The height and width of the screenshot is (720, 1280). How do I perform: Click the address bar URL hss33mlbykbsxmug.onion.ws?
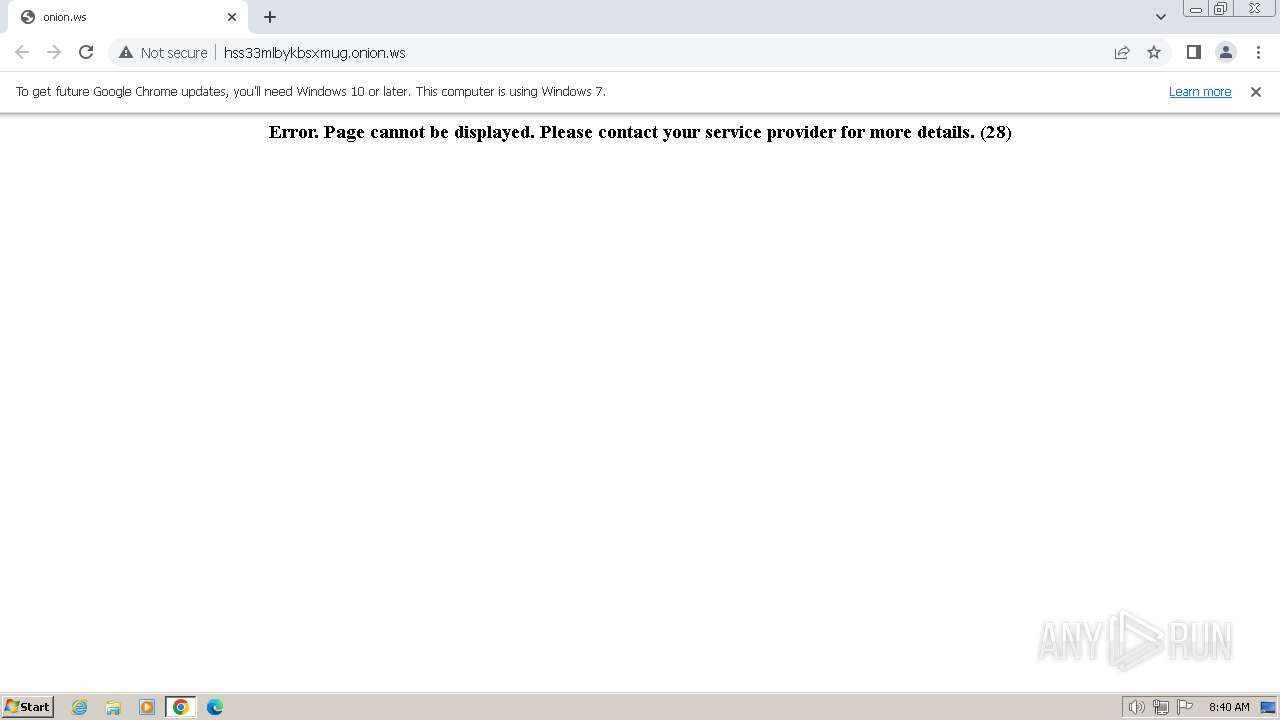(314, 52)
